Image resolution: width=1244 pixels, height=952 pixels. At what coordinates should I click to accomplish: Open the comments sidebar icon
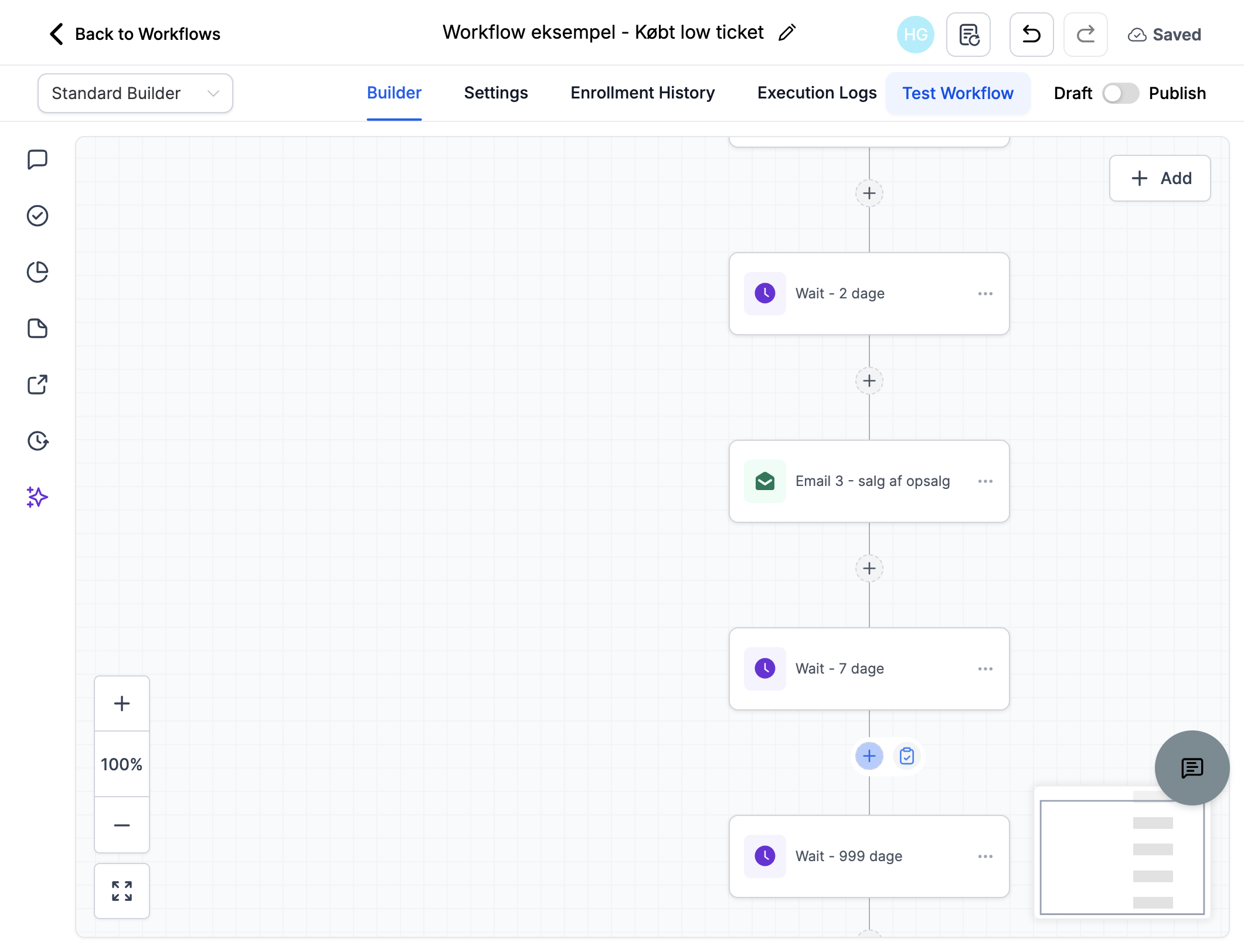click(38, 159)
